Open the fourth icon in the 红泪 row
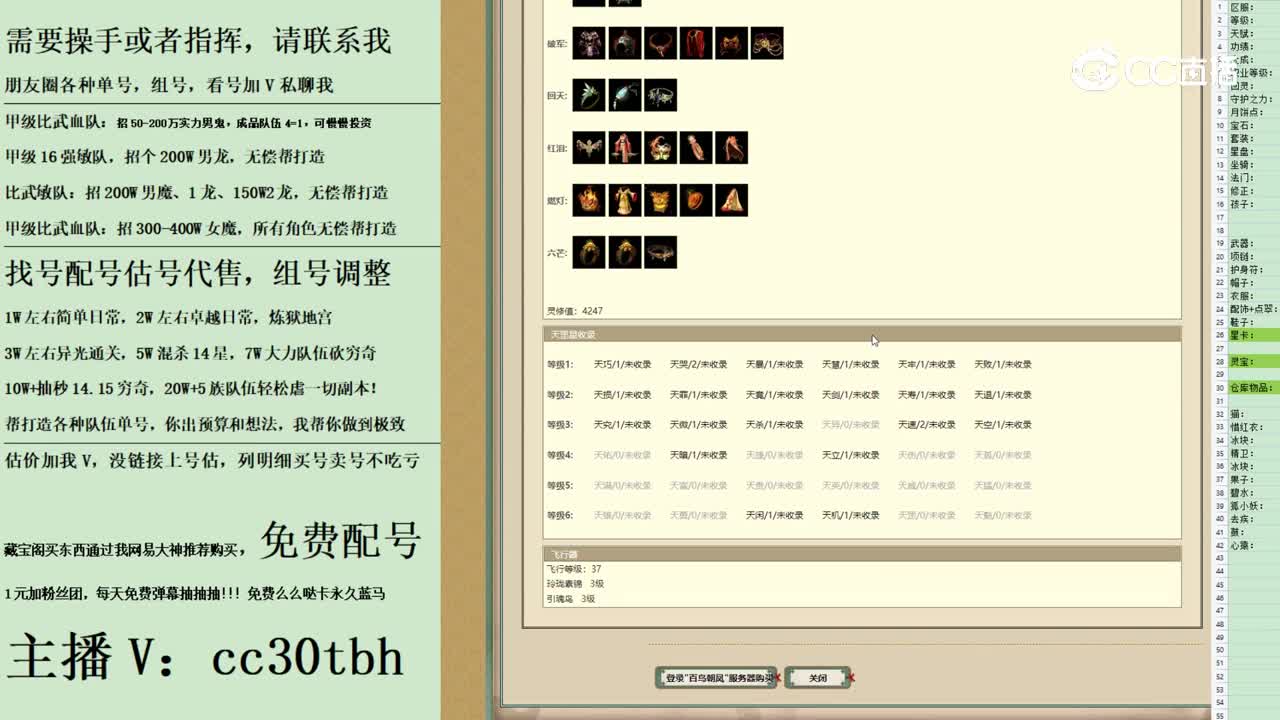The width and height of the screenshot is (1280, 720). (x=696, y=148)
